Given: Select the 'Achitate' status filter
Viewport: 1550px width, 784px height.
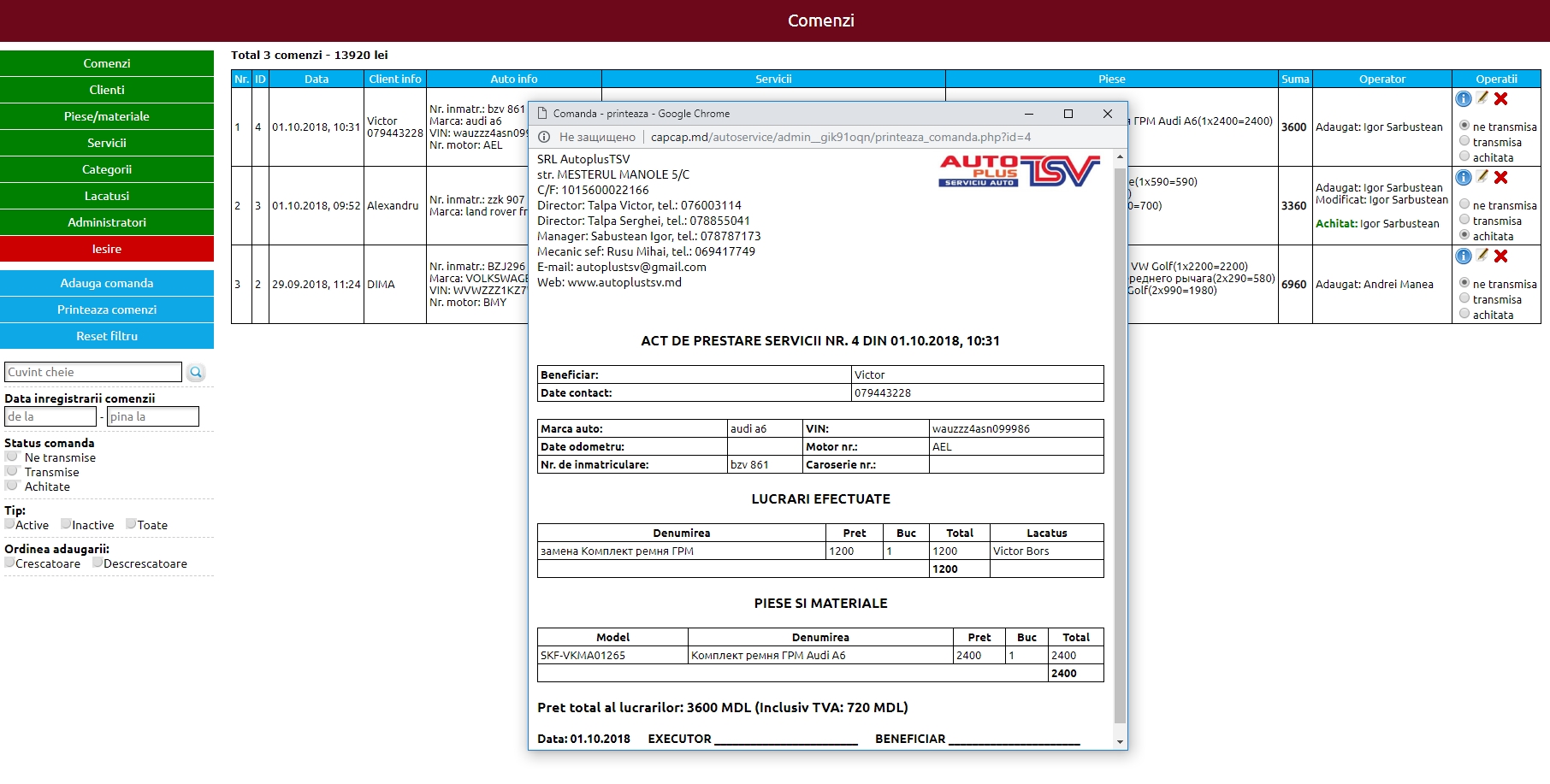Looking at the screenshot, I should point(12,486).
